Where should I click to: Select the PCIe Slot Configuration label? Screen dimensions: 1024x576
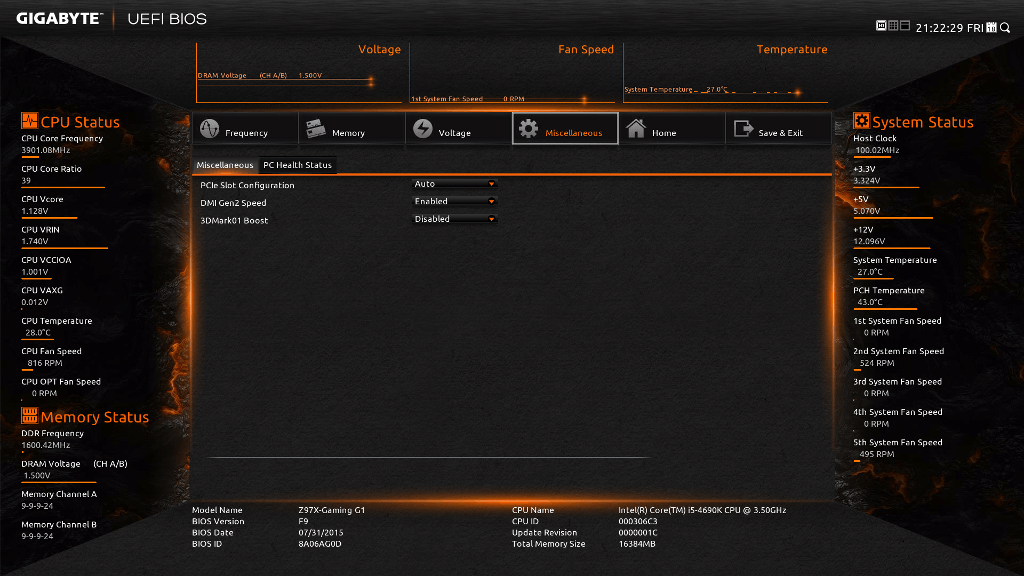pyautogui.click(x=247, y=185)
